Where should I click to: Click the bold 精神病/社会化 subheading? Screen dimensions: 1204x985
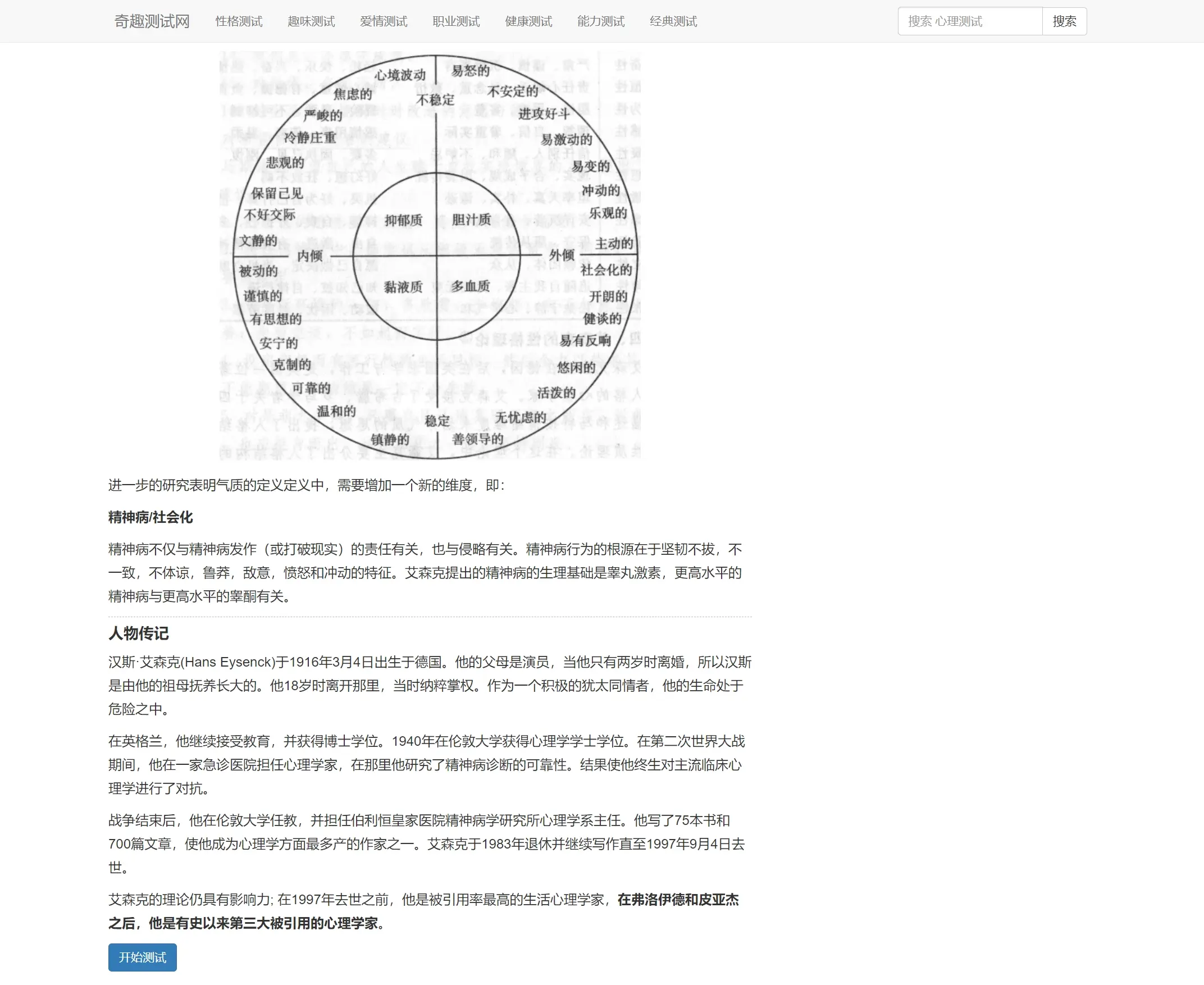tap(150, 517)
